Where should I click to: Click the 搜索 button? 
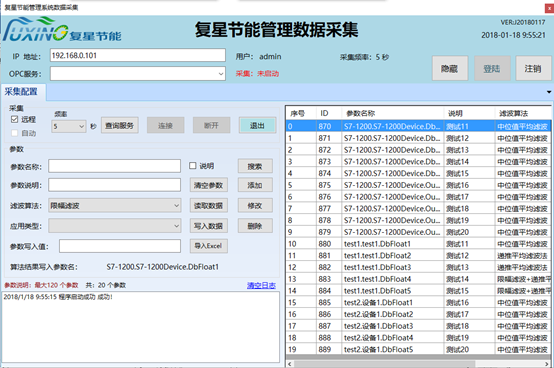click(x=255, y=166)
